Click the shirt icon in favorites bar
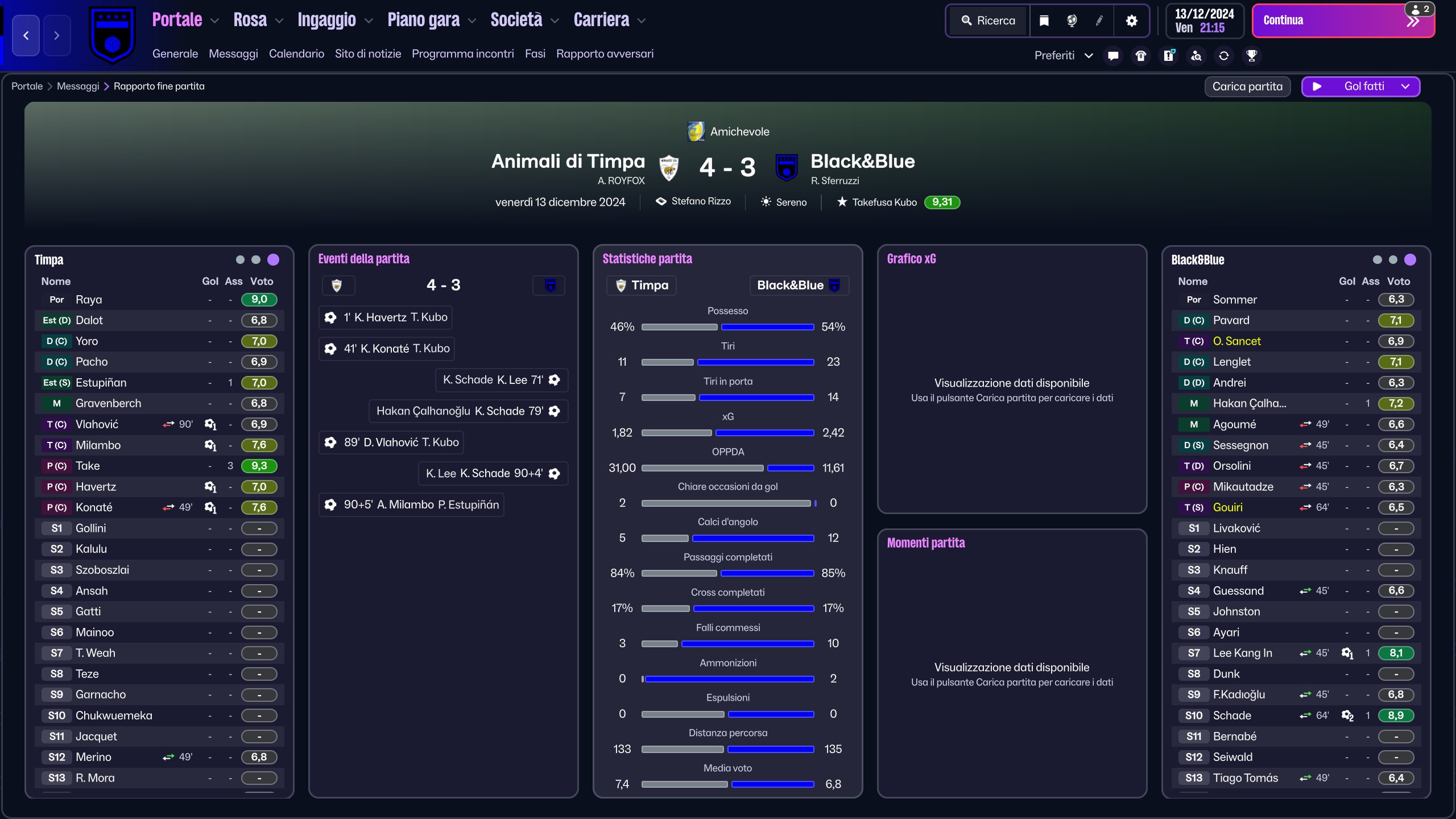 tap(1140, 56)
